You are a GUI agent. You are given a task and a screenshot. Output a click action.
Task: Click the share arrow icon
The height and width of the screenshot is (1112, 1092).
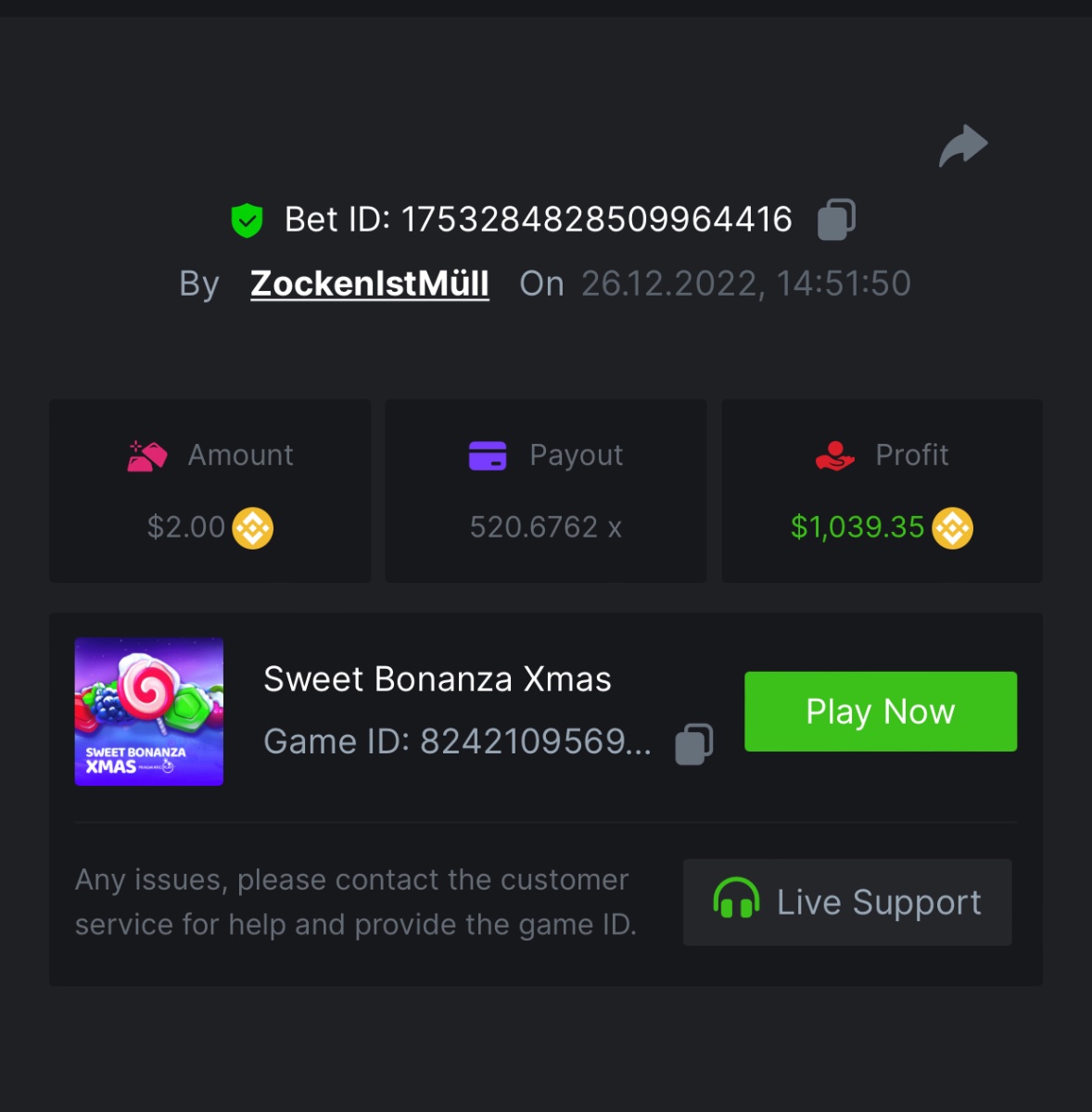tap(963, 145)
